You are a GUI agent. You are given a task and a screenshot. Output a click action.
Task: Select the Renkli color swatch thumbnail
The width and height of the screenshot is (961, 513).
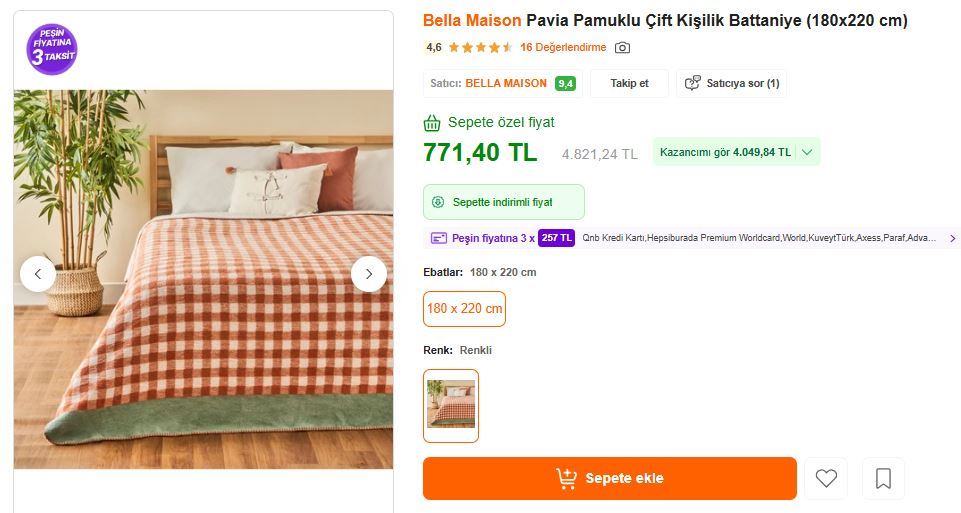click(x=451, y=405)
